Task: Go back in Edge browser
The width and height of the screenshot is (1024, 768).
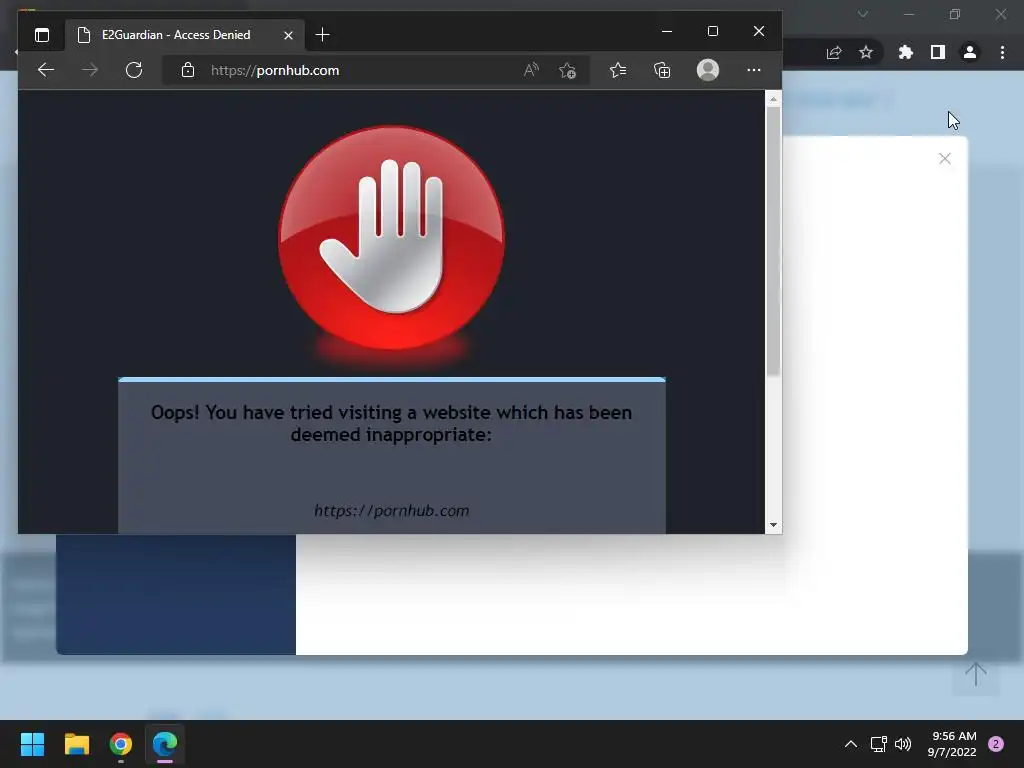Action: (46, 70)
